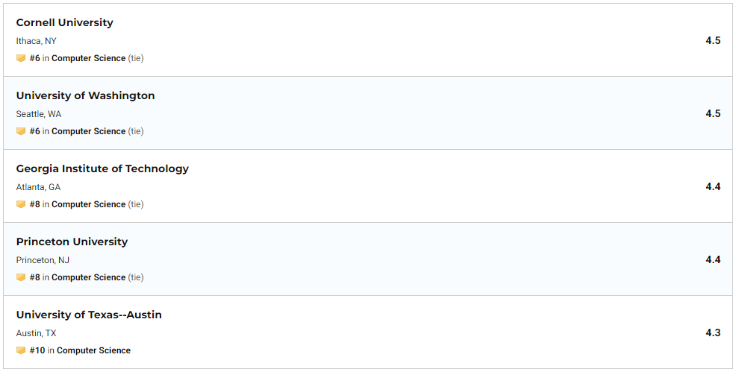The image size is (738, 375).
Task: Click the #10 in Computer Science link
Action: 80,350
